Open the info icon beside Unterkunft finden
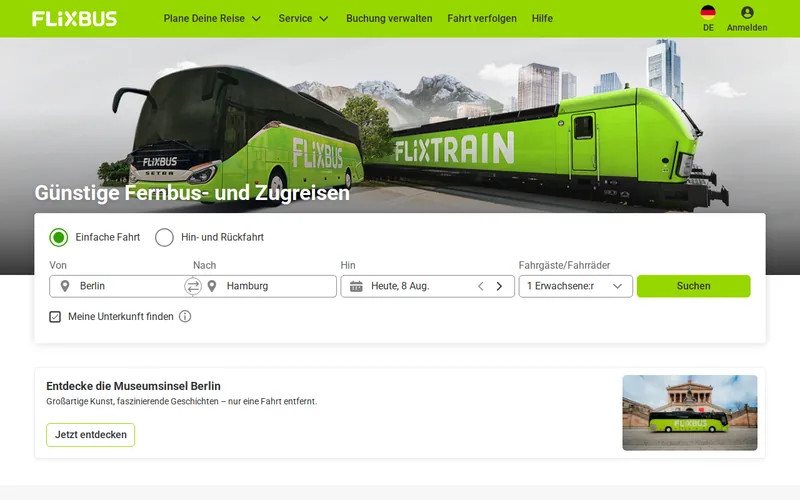The height and width of the screenshot is (500, 800). (x=185, y=316)
